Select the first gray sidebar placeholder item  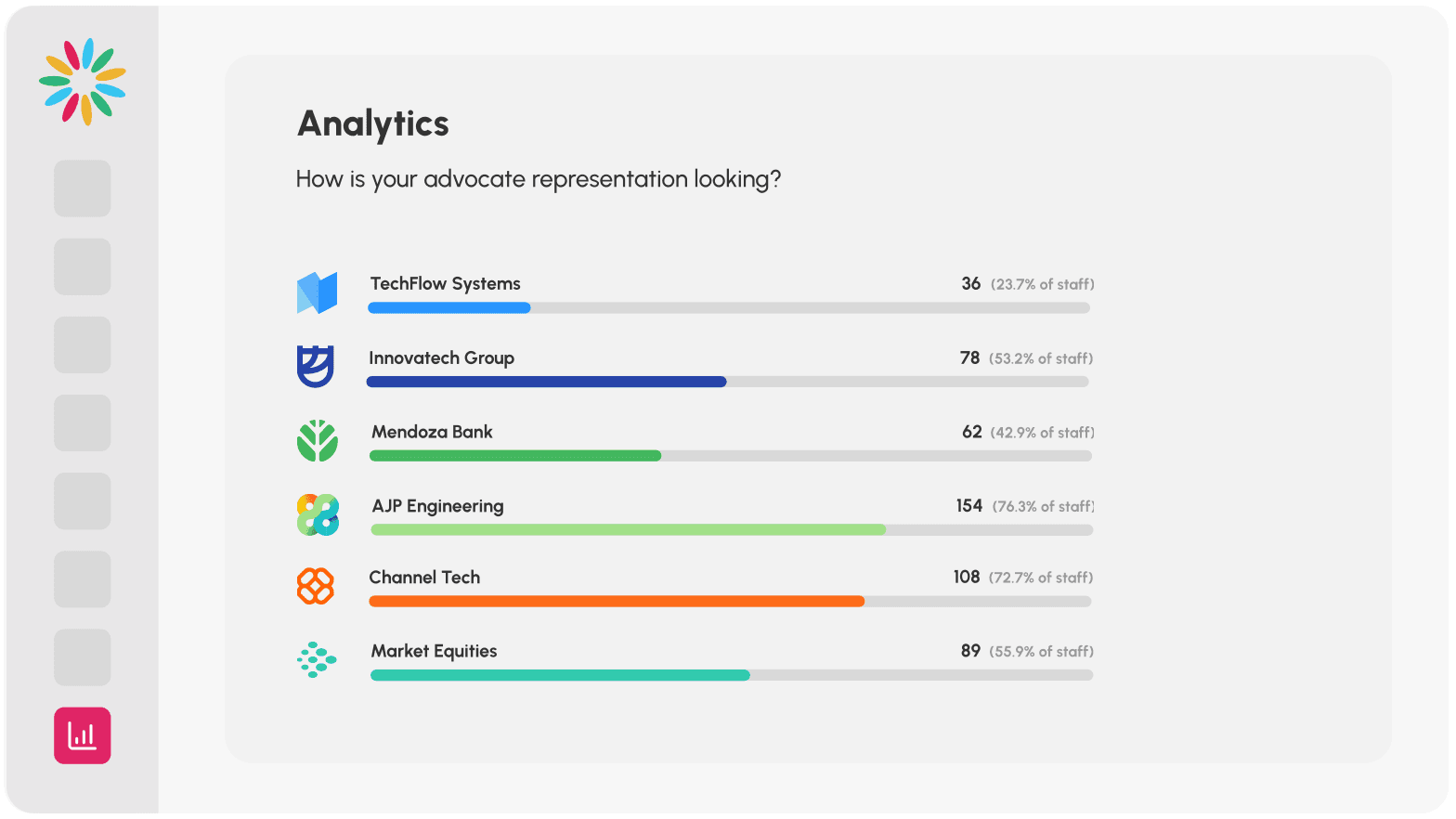coord(83,188)
